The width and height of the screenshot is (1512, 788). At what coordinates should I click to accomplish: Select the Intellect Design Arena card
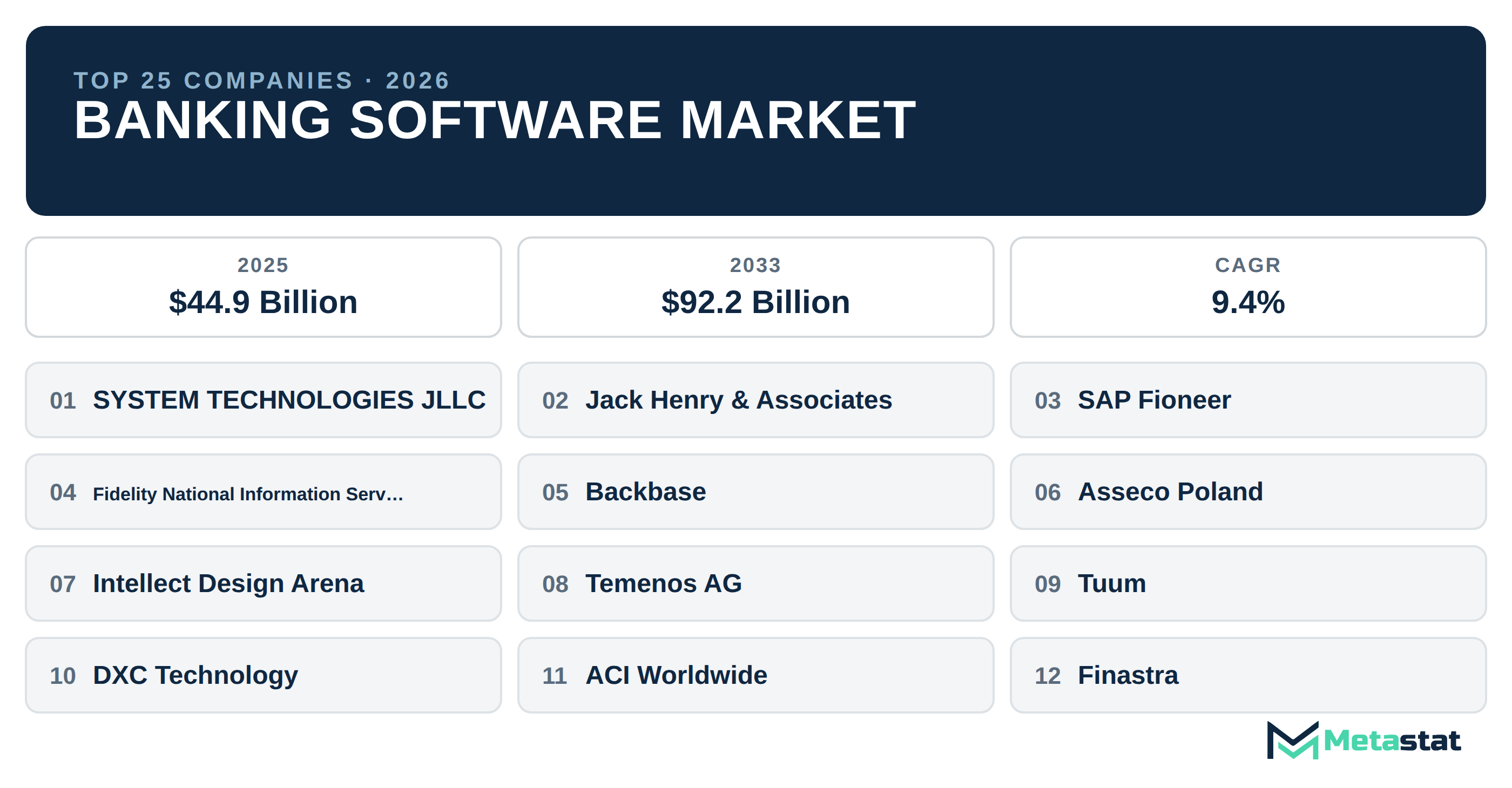pos(264,584)
